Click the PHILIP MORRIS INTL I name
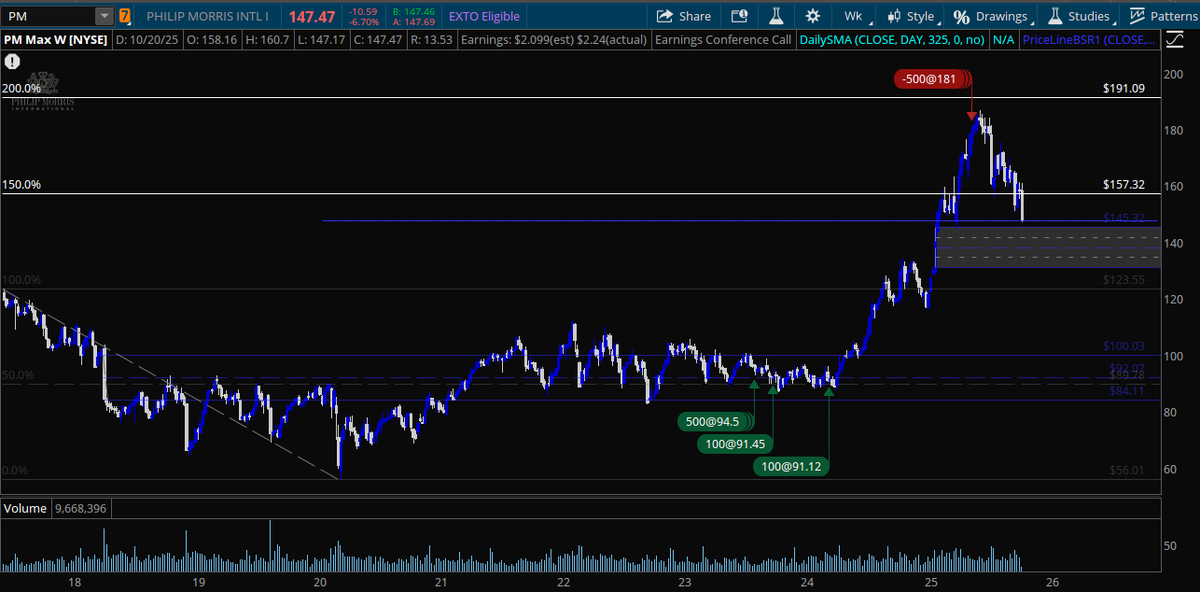Viewport: 1200px width, 592px height. click(207, 16)
